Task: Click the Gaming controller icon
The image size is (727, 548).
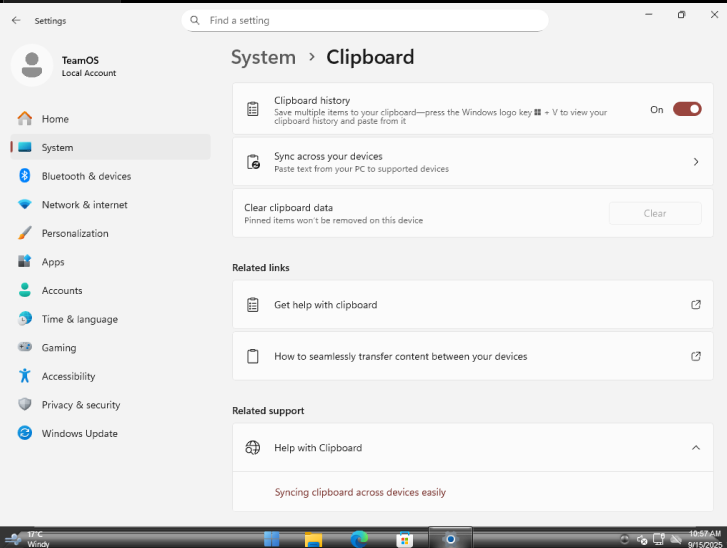Action: [x=25, y=347]
